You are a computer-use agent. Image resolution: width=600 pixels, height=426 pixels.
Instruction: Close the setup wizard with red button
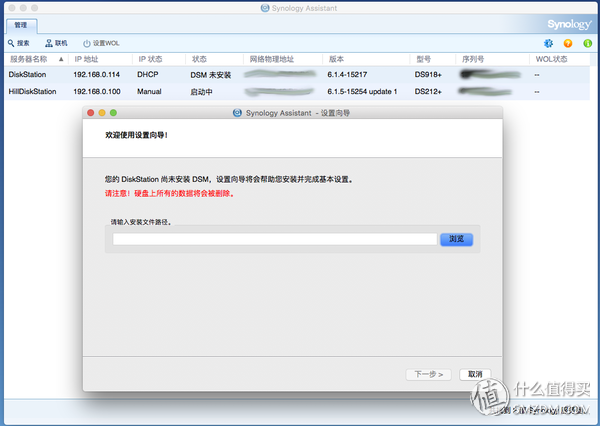coord(91,113)
